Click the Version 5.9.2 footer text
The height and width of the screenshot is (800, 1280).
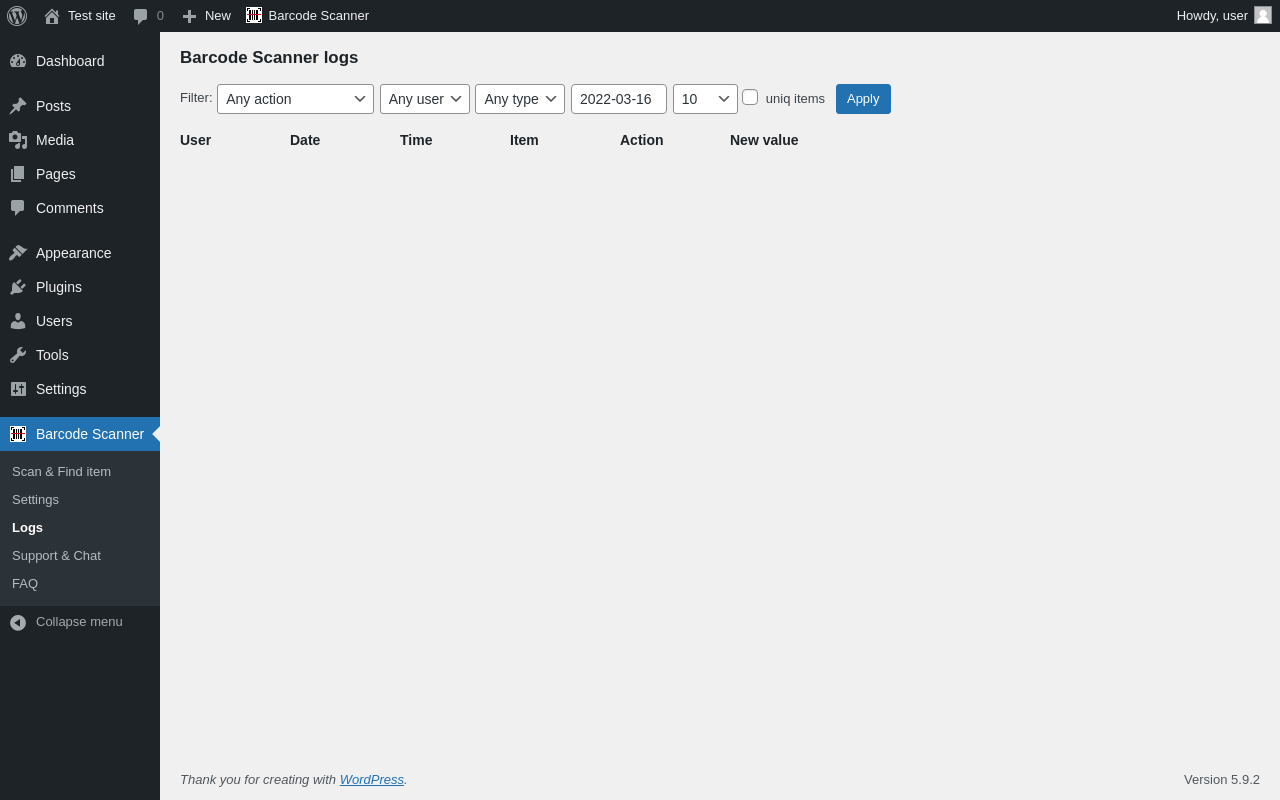(1222, 779)
